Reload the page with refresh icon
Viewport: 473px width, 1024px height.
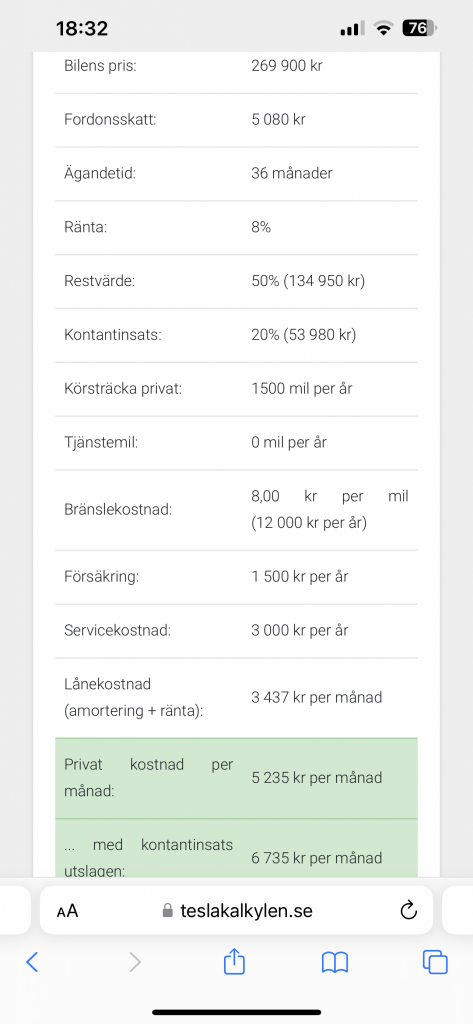[408, 910]
